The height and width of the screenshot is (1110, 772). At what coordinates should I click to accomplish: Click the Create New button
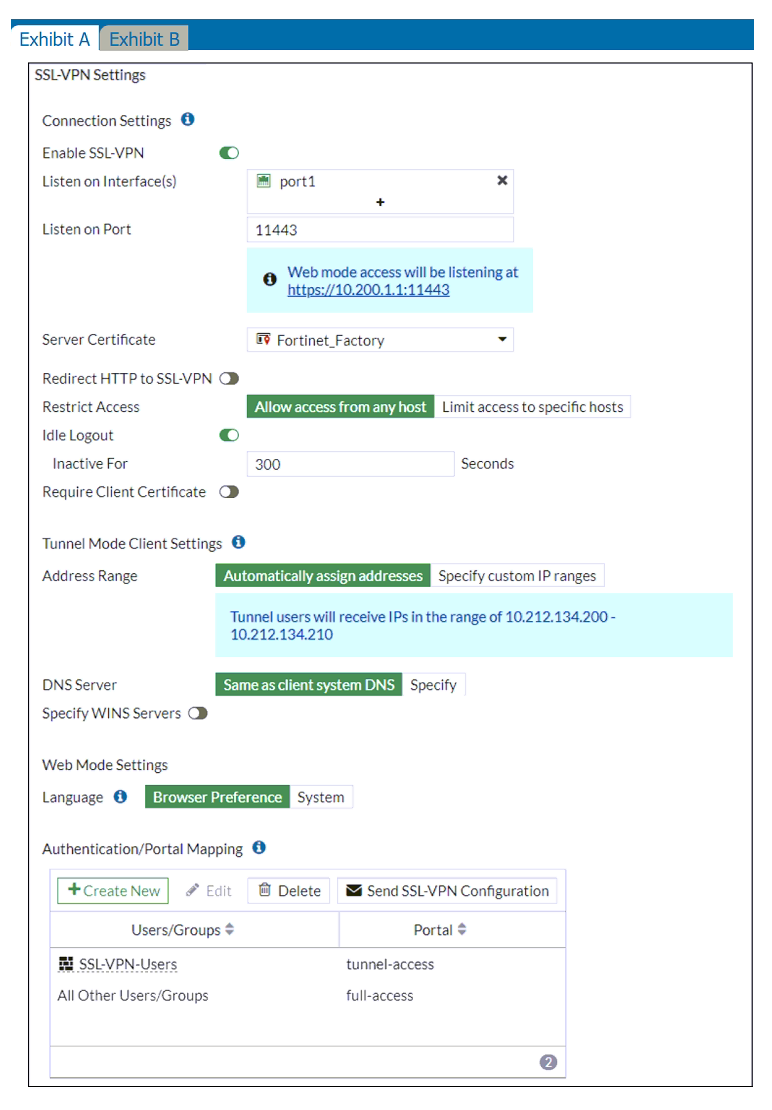[x=113, y=891]
